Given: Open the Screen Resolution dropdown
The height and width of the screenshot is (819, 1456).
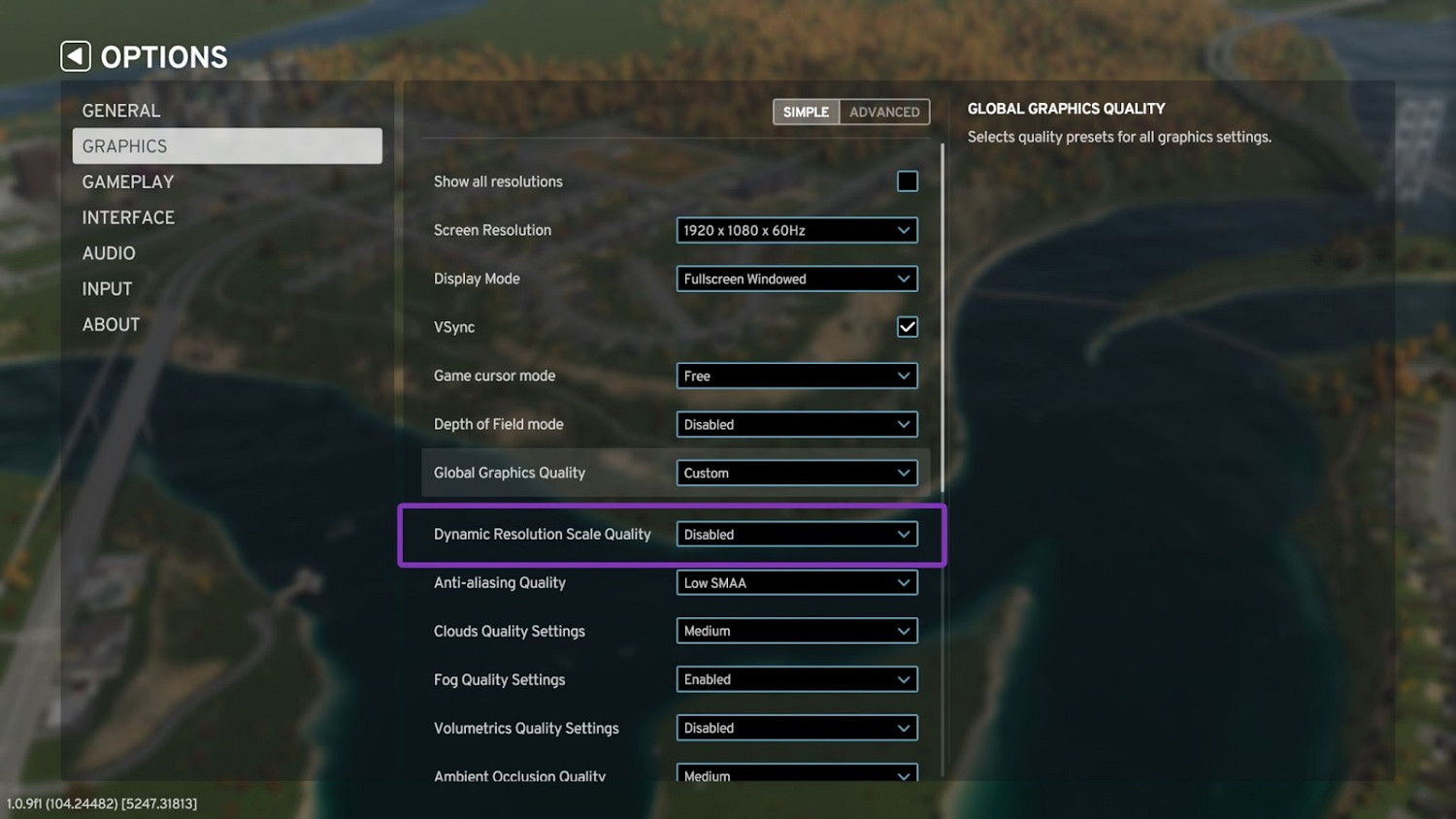Looking at the screenshot, I should coord(796,230).
